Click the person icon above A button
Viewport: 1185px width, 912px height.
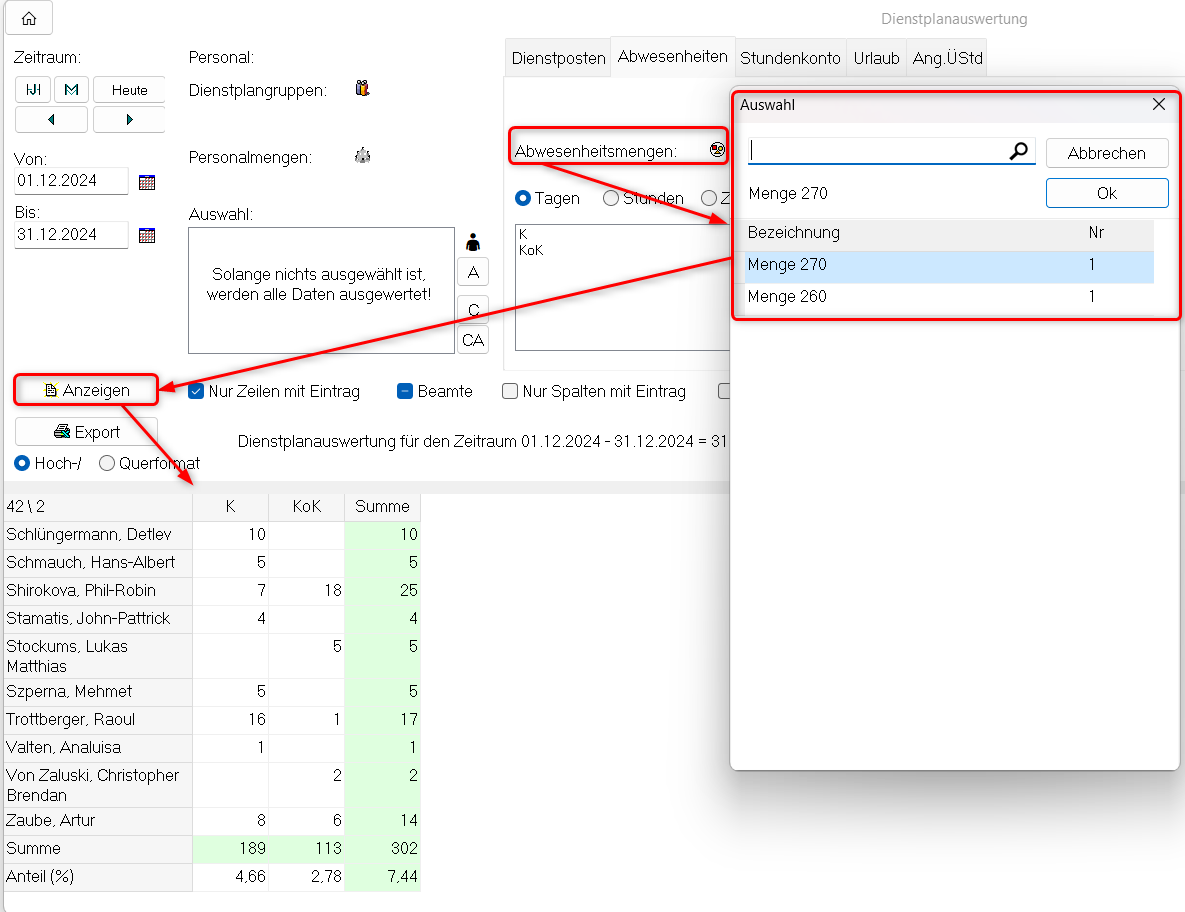point(473,242)
